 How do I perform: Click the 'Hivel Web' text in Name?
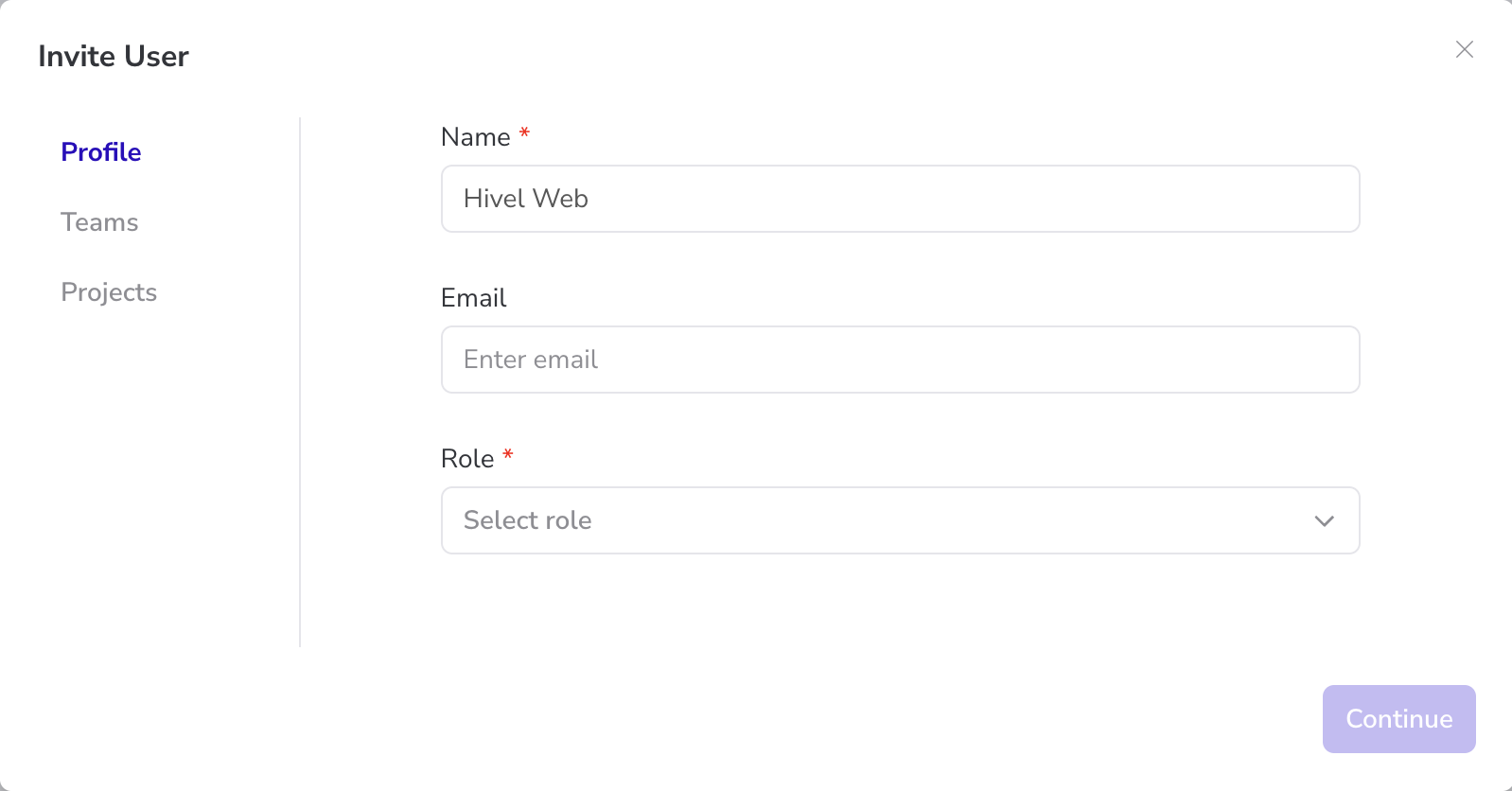526,199
